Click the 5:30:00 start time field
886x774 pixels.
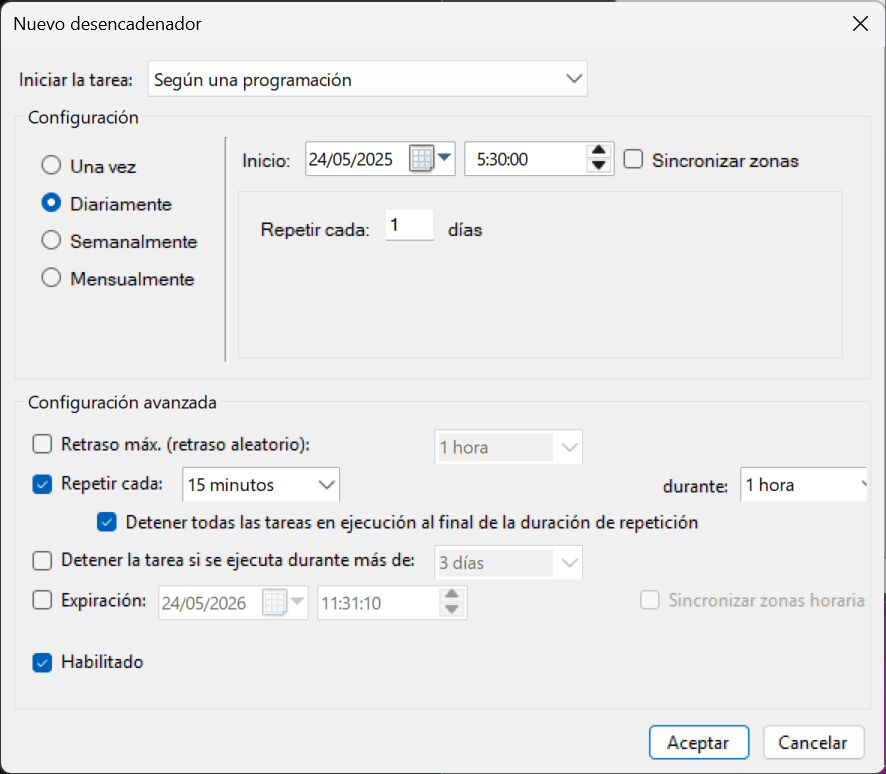pos(524,160)
